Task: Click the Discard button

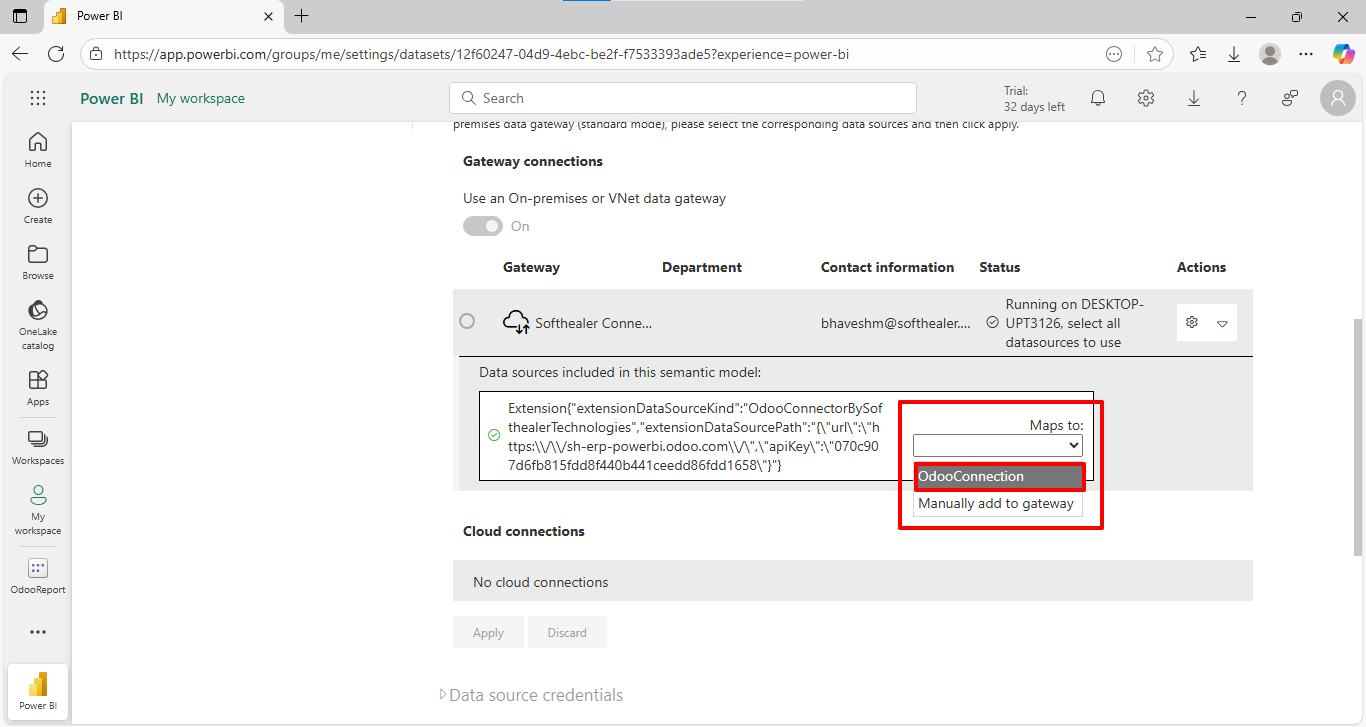Action: coord(567,632)
